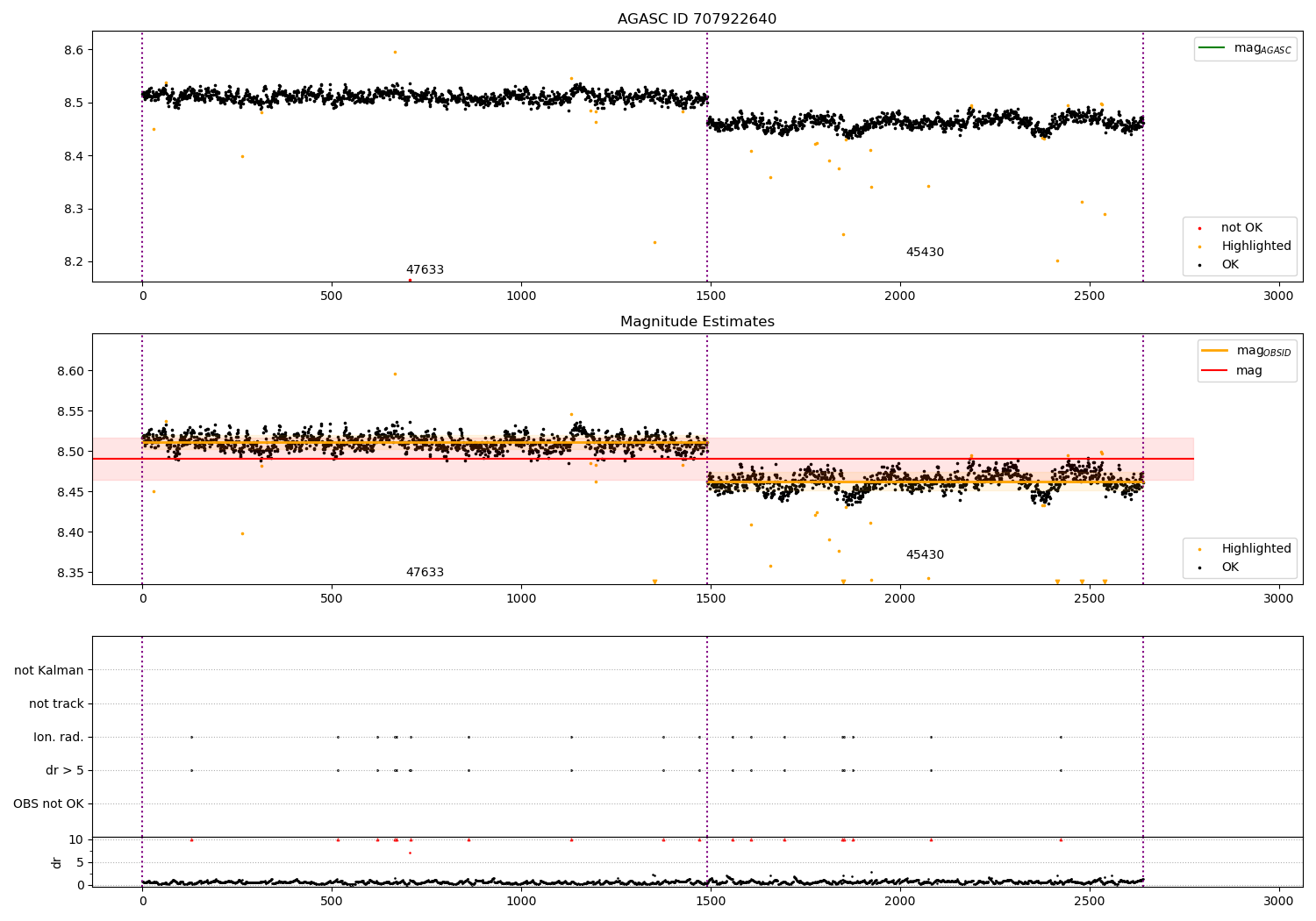Click the 8.4 tick on the top plot y-axis
Image resolution: width=1316 pixels, height=921 pixels.
(x=74, y=157)
